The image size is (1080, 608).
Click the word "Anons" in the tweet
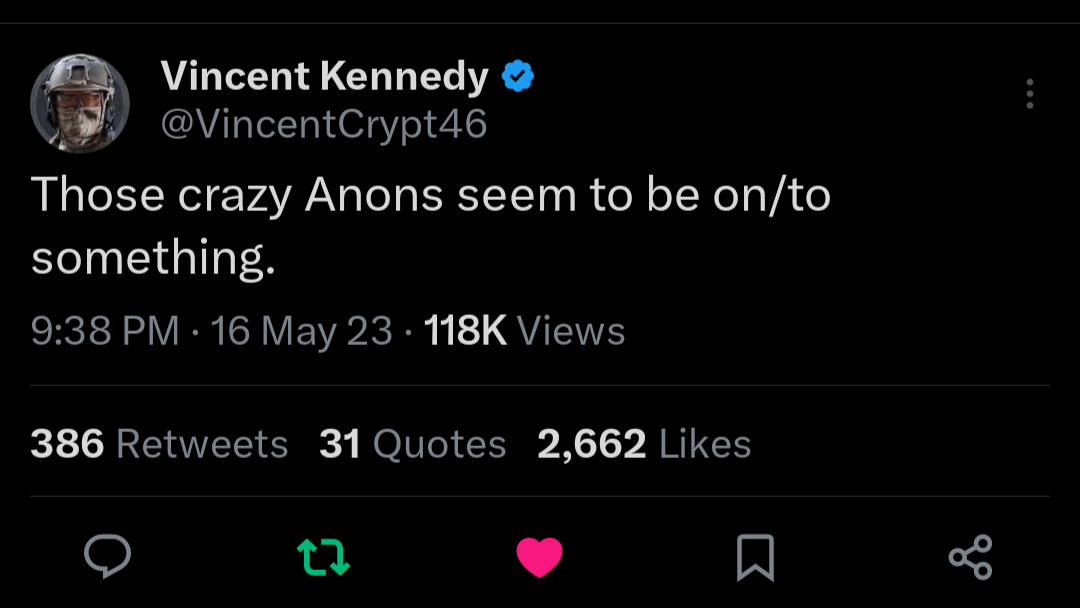click(x=374, y=195)
